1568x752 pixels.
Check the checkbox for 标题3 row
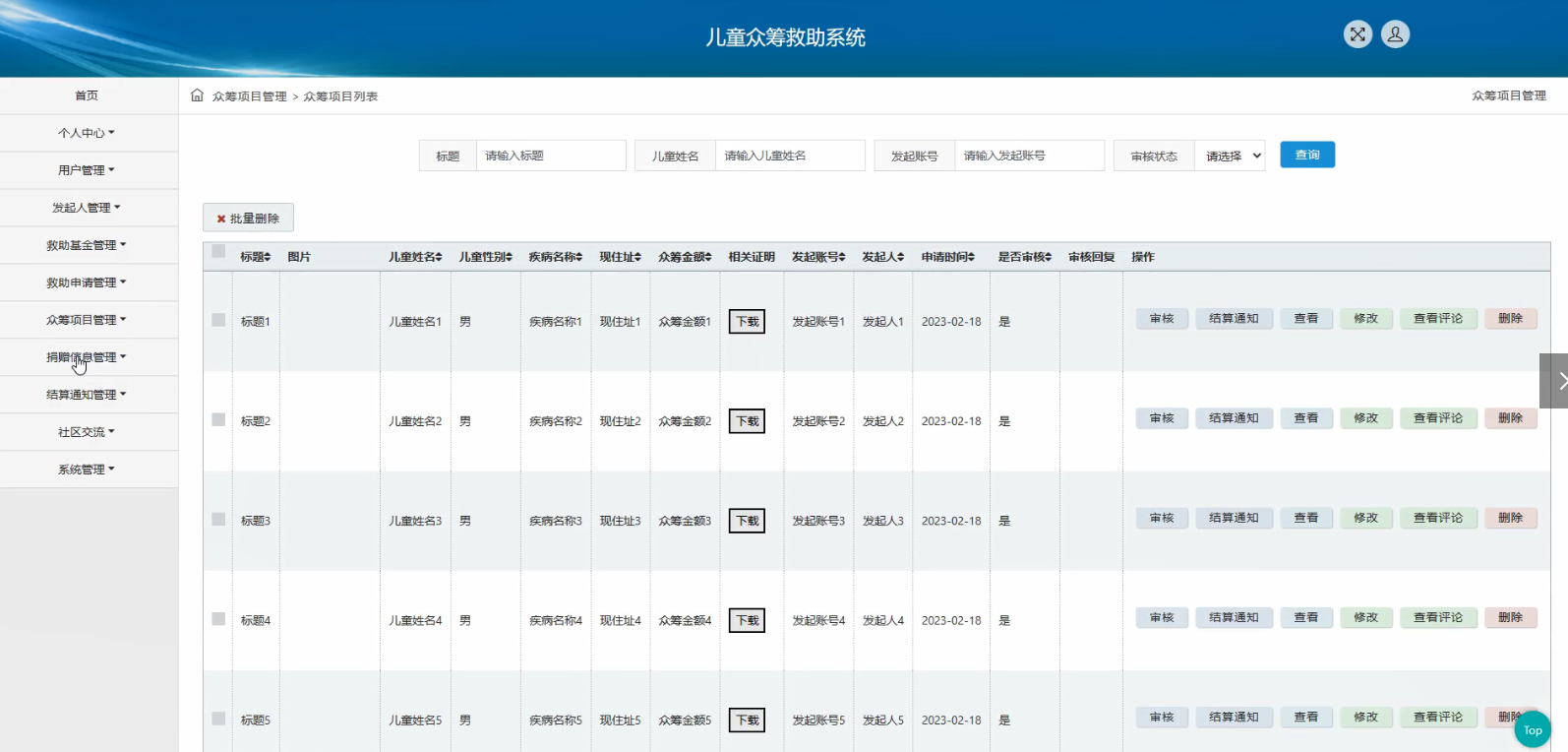(218, 519)
